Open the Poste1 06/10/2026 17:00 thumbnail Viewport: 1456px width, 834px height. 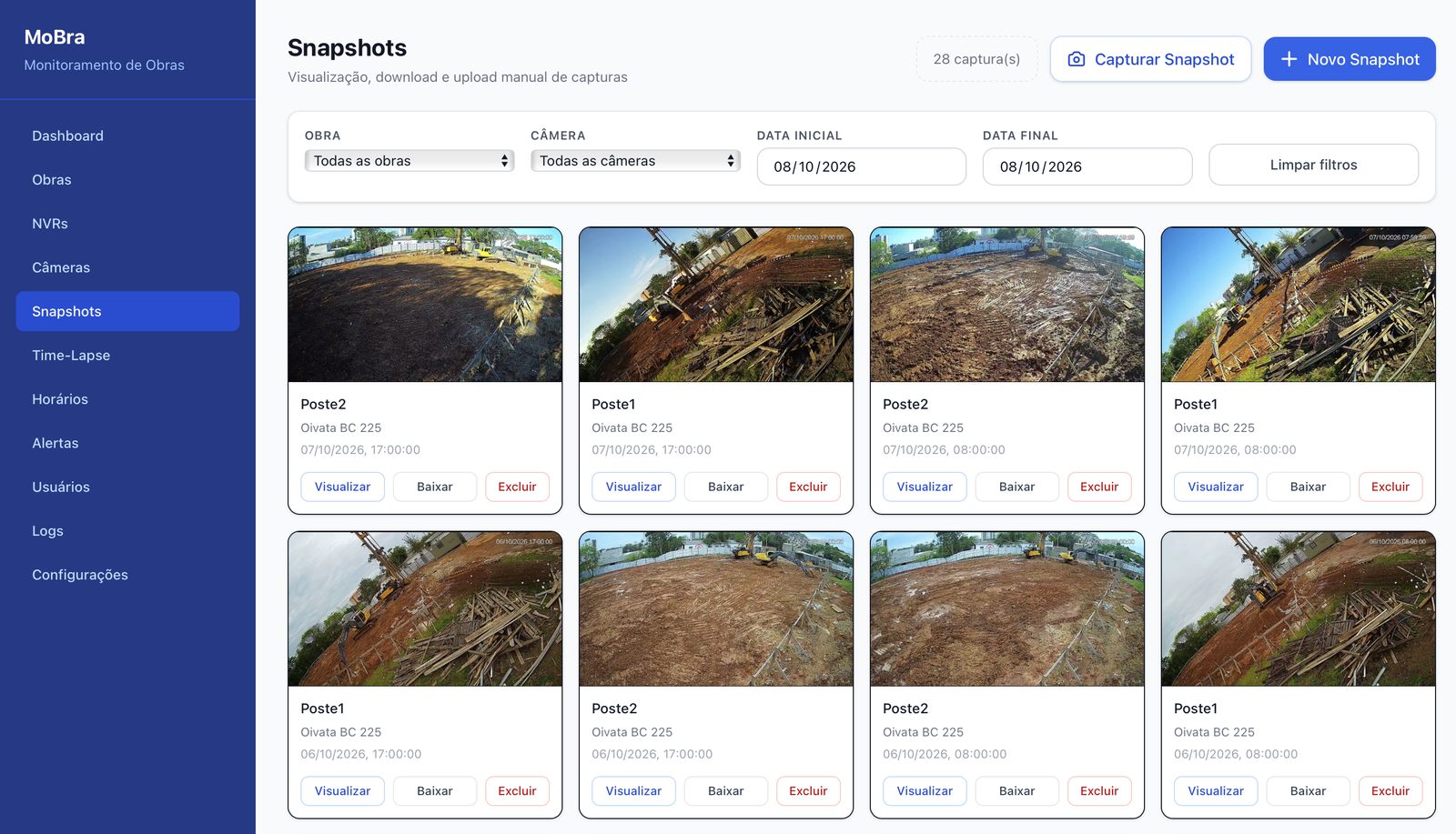425,609
